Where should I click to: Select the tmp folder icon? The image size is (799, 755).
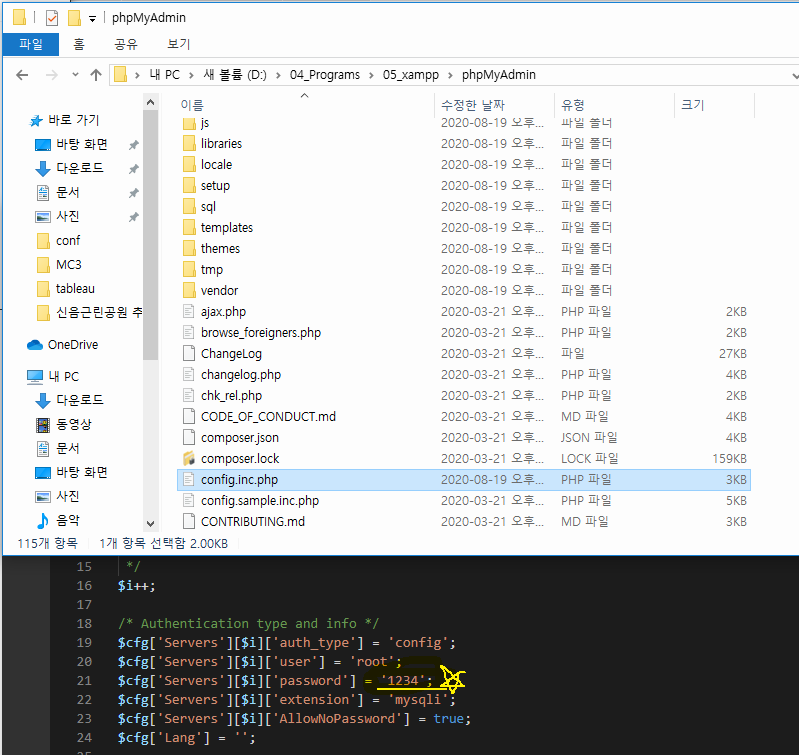coord(189,269)
